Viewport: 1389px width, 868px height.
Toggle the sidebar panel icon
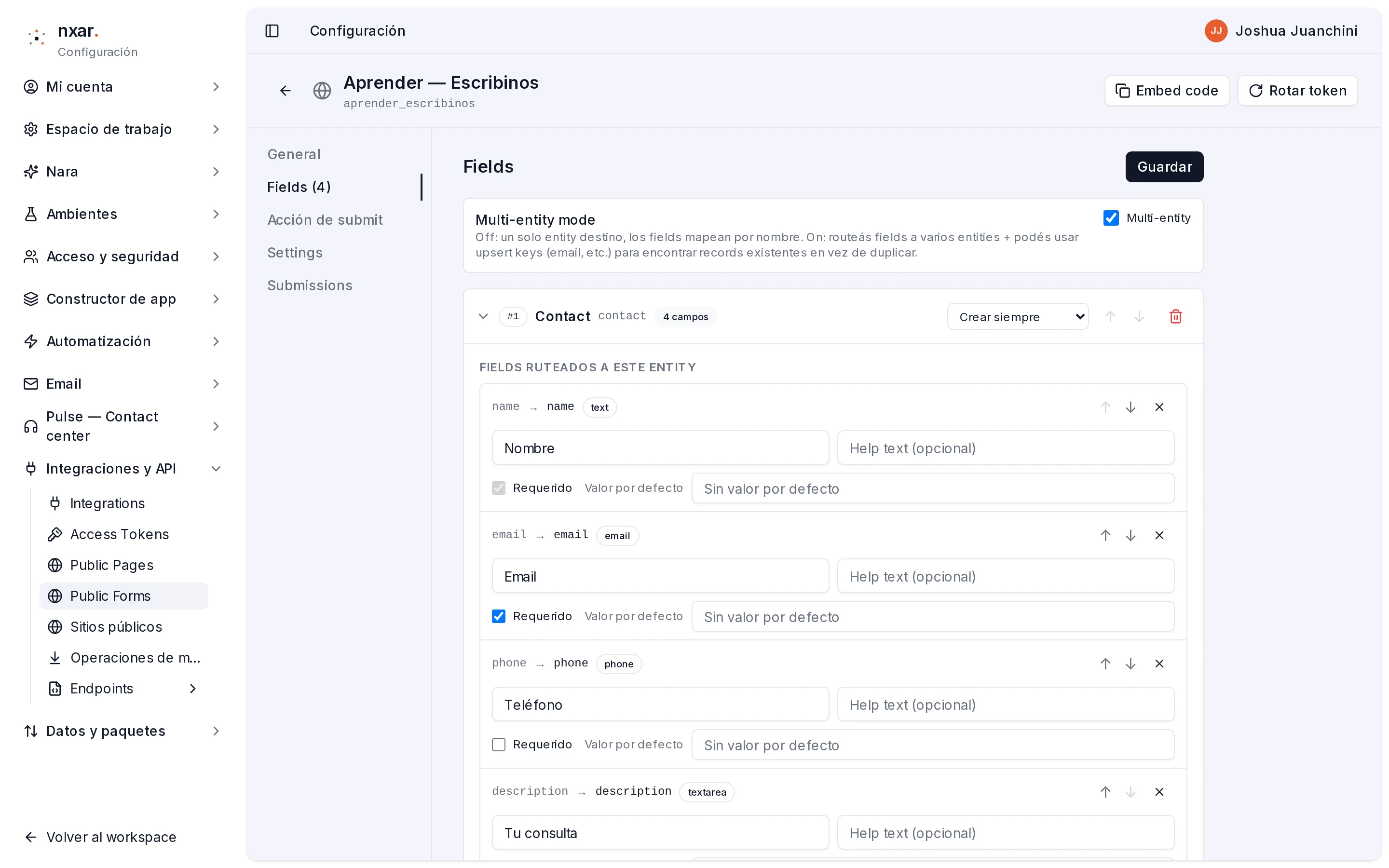(x=272, y=31)
